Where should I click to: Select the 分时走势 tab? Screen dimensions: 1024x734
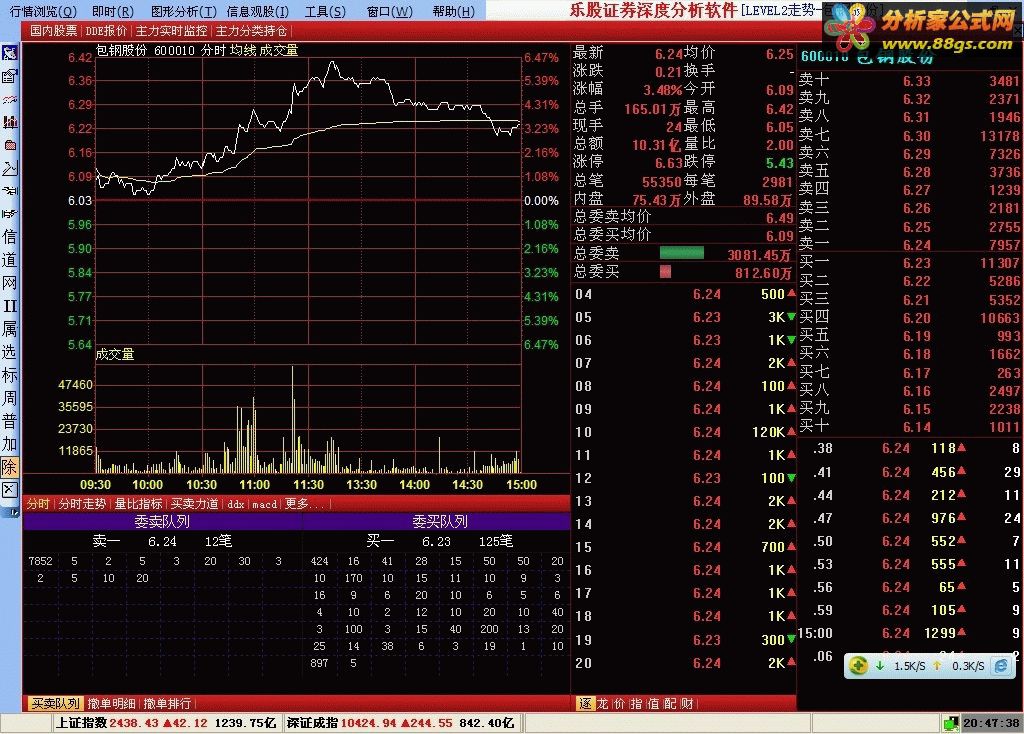coord(82,504)
